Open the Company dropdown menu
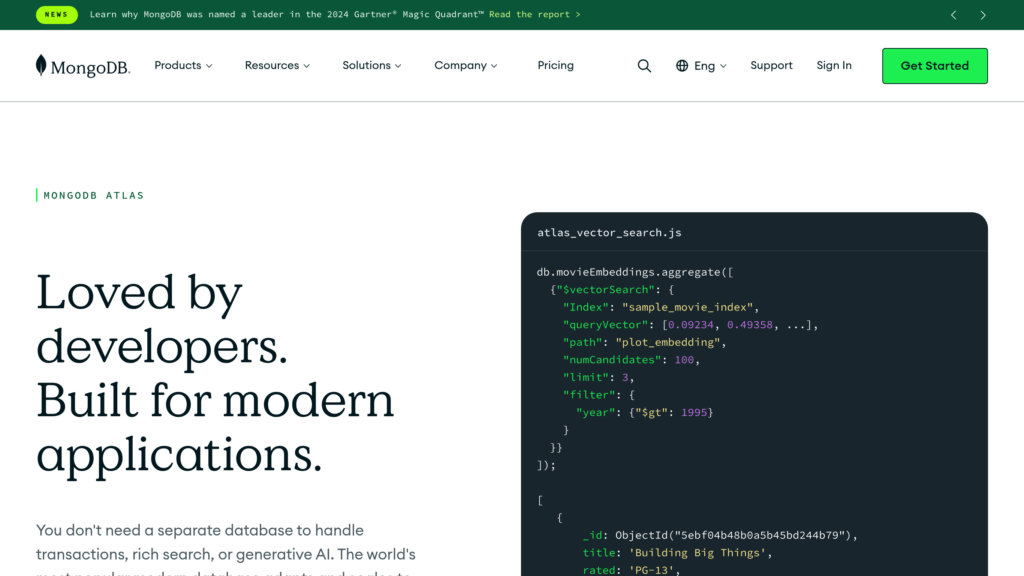 (x=466, y=66)
